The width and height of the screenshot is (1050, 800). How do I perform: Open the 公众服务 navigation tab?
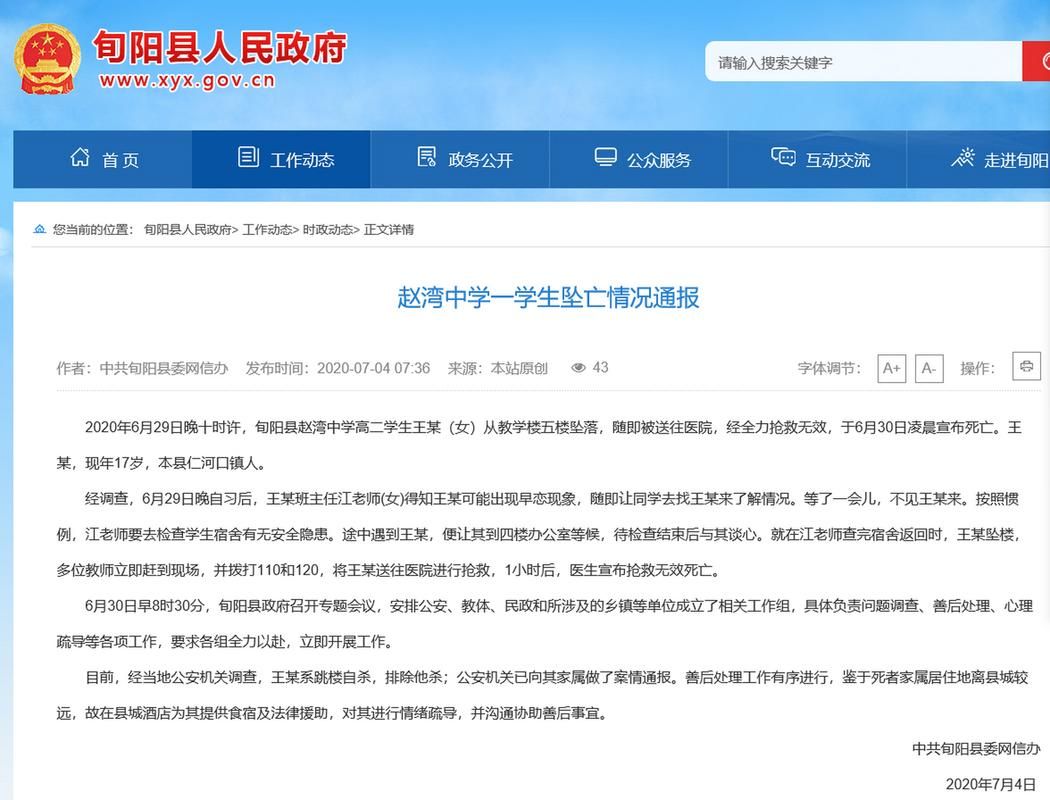pos(639,159)
